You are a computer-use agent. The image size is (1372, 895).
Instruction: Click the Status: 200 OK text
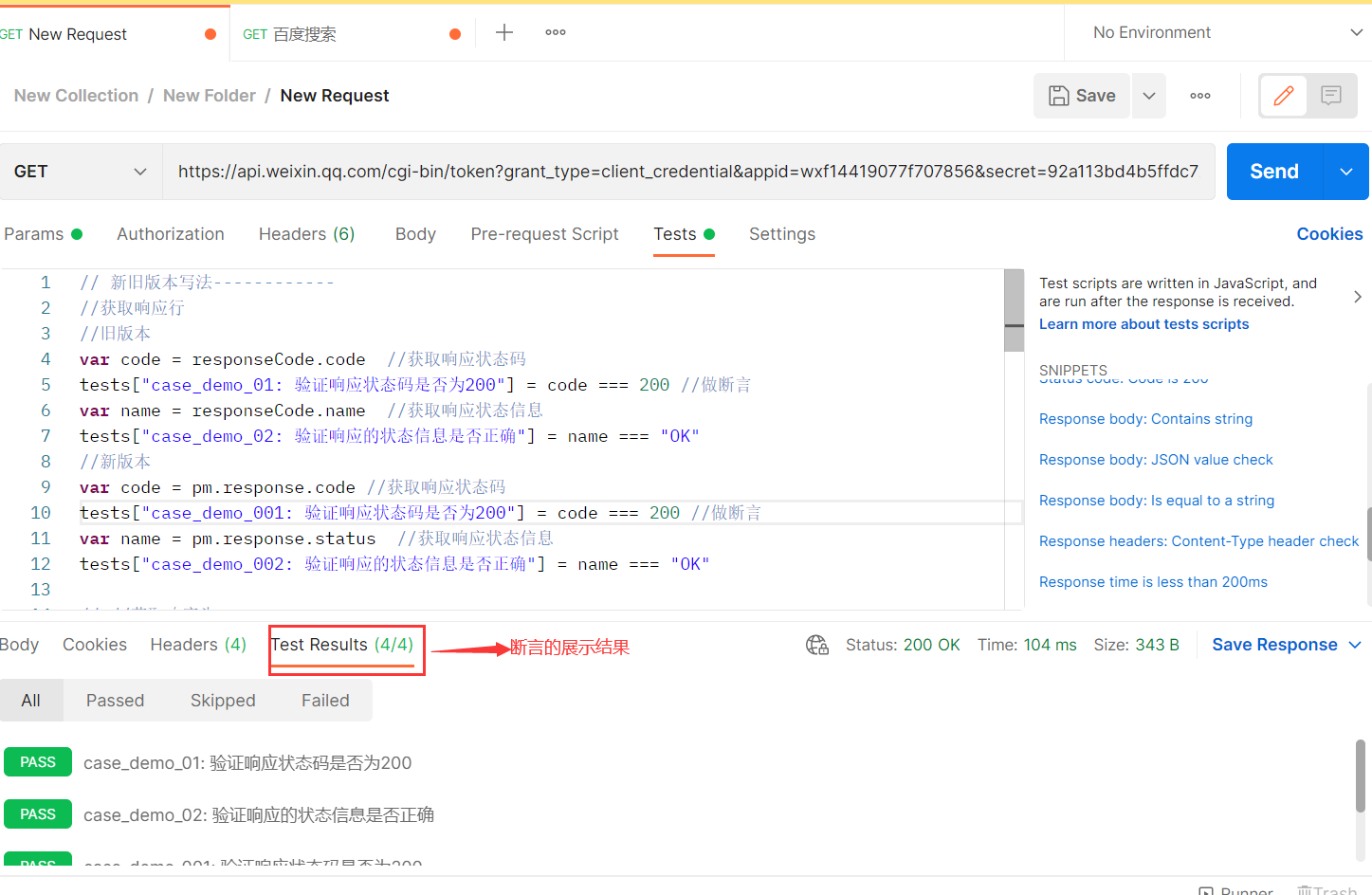pos(903,645)
